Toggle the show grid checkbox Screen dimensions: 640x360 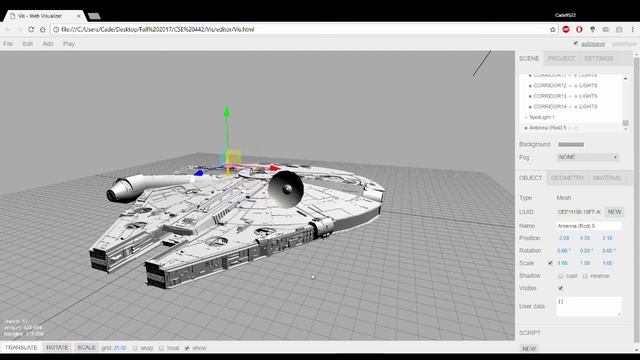[187, 348]
